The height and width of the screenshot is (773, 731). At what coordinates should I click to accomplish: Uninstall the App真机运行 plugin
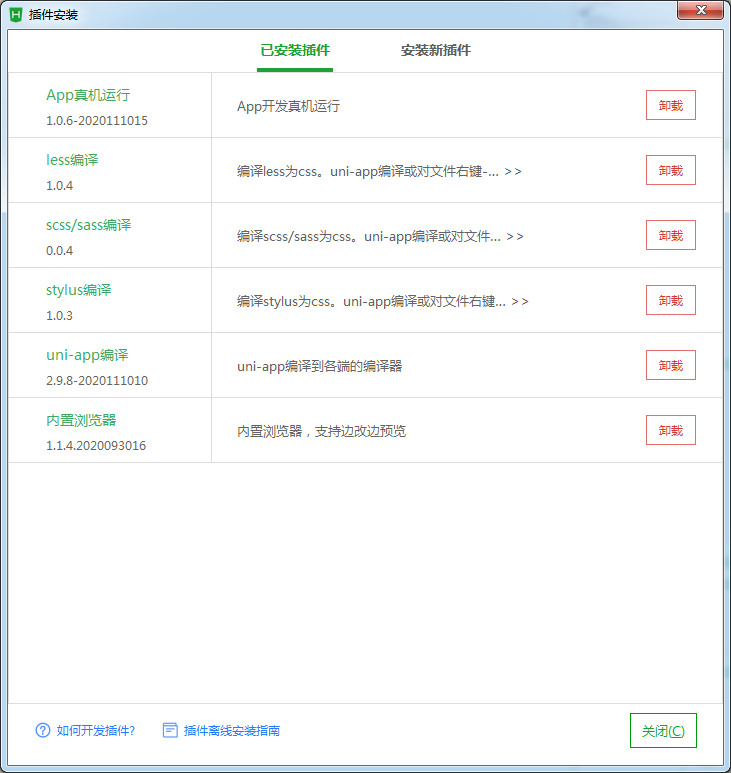point(670,105)
